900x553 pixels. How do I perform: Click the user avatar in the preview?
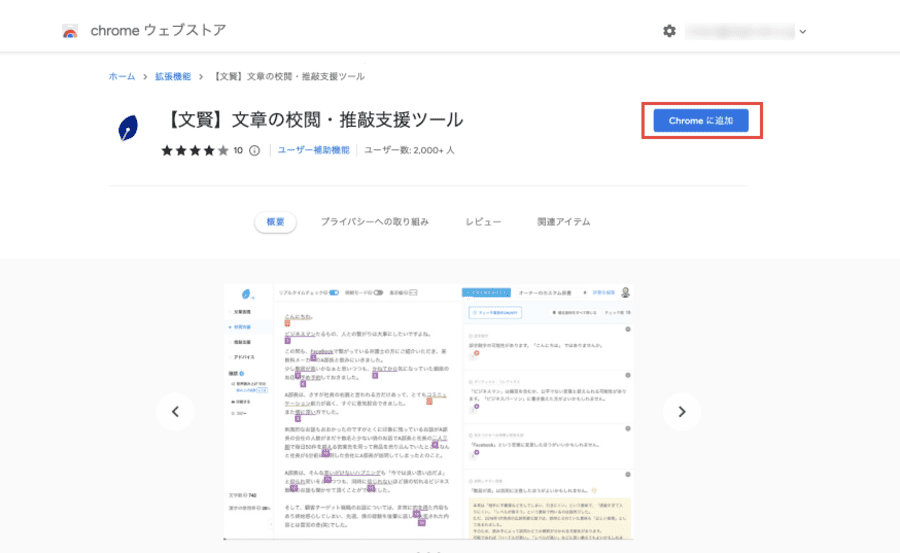point(626,293)
